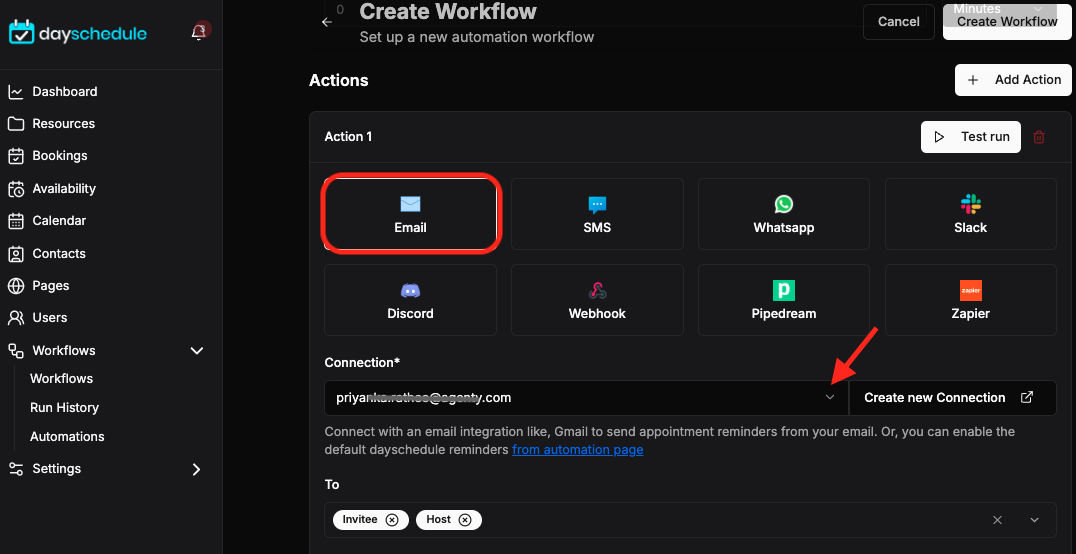
Task: Click the Pages globe icon
Action: tap(16, 286)
